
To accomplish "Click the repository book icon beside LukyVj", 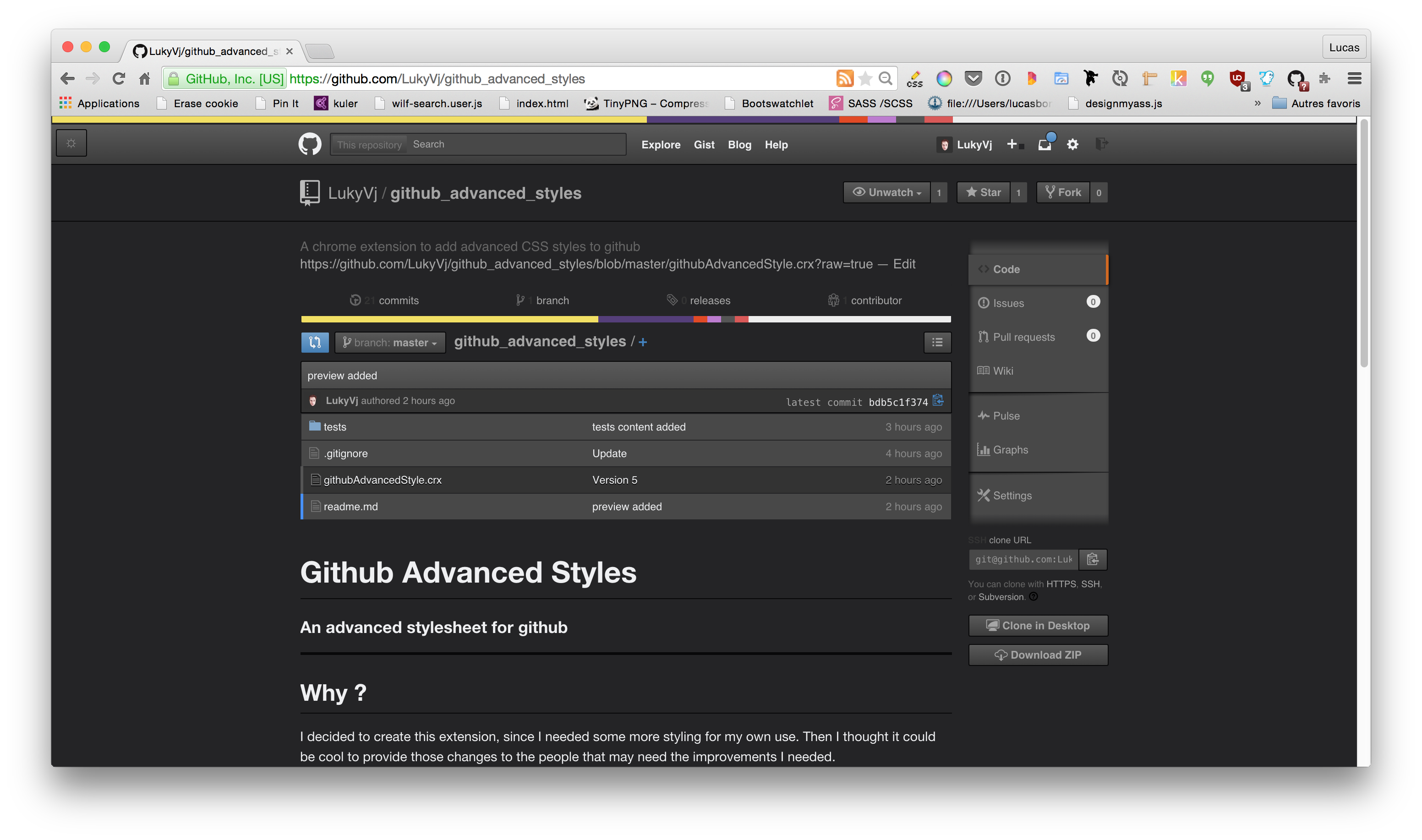I will (x=309, y=193).
